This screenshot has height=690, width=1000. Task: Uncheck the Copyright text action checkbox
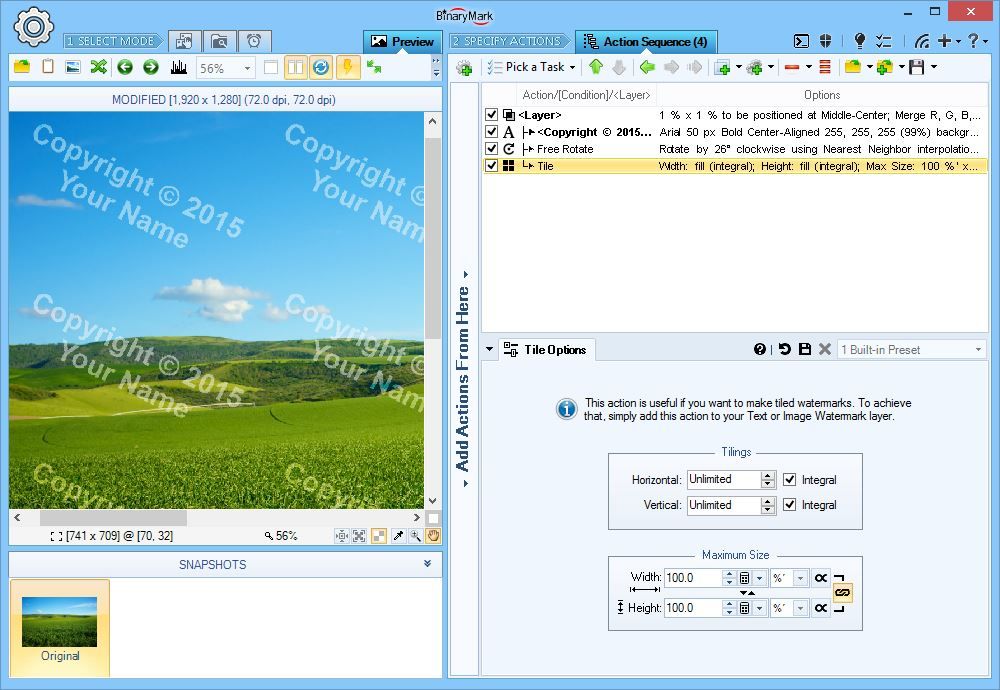[x=491, y=132]
